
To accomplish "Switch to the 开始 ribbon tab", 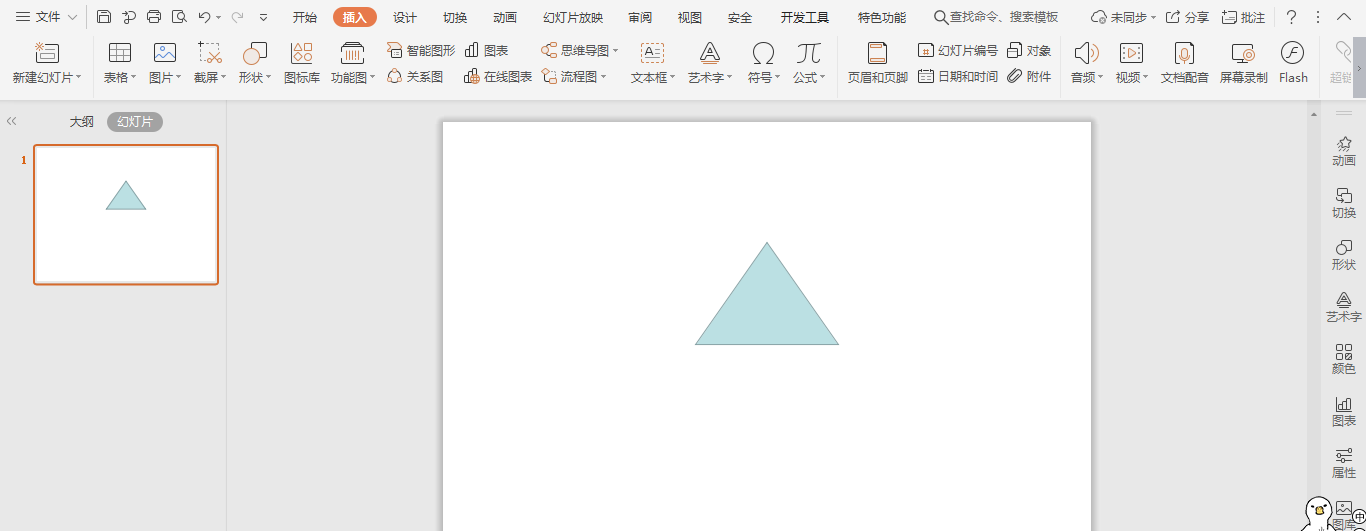I will click(x=305, y=17).
